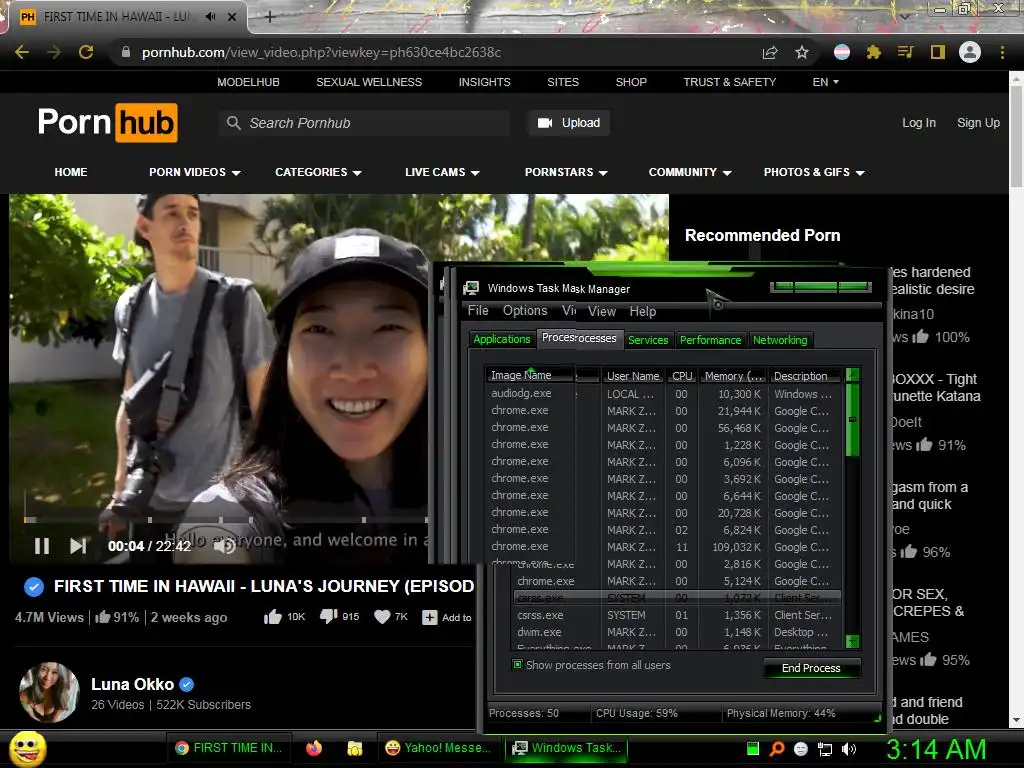The height and width of the screenshot is (768, 1024).
Task: Open the share page icon in address bar
Action: [770, 52]
